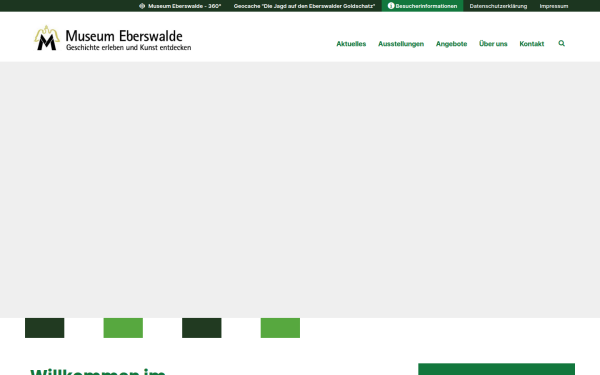Screen dimensions: 600x375
Task: Open the Angebote menu
Action: 451,44
